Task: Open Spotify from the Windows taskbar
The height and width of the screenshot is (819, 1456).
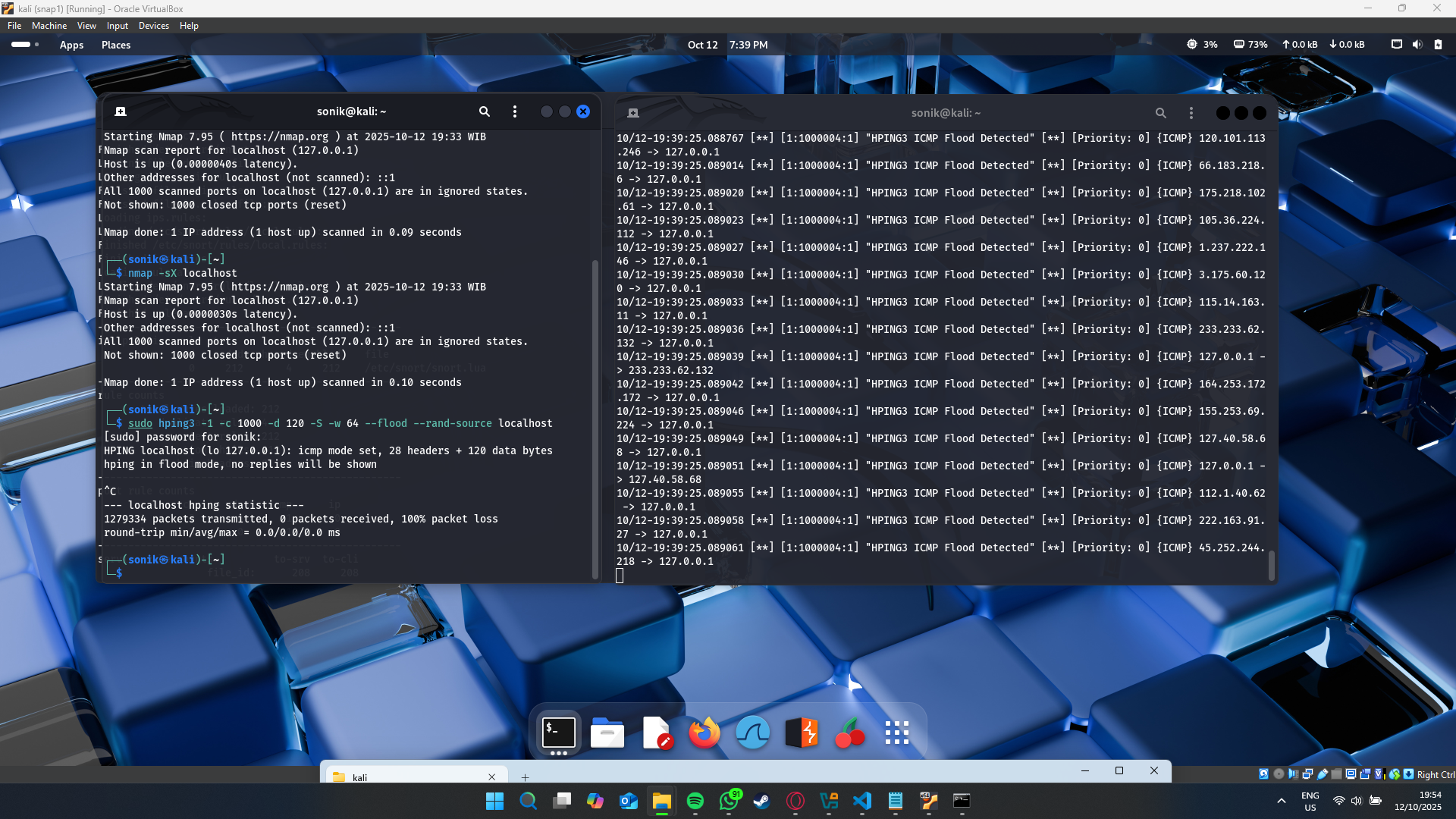Action: tap(695, 801)
